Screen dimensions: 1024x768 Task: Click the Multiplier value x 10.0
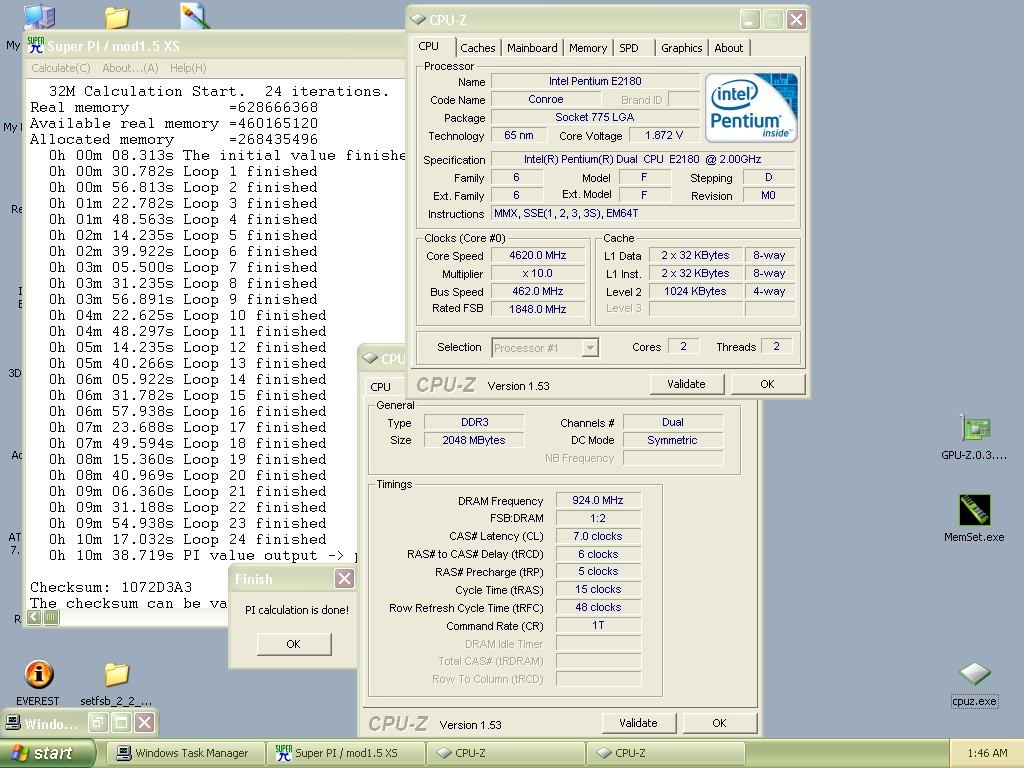coord(537,274)
